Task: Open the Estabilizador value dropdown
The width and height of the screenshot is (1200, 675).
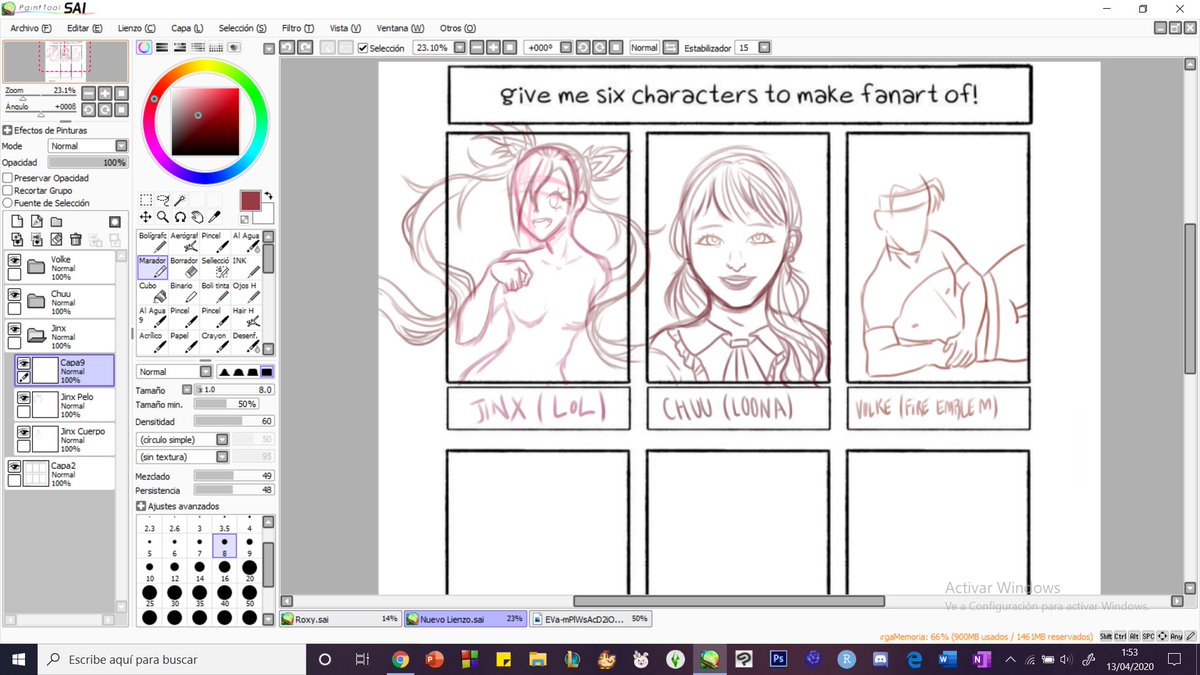Action: point(764,47)
